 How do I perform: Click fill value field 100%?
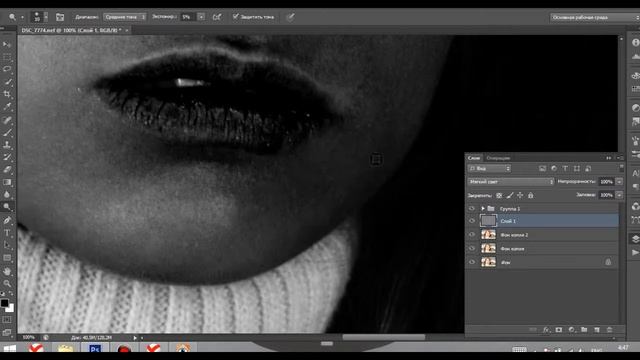point(607,195)
